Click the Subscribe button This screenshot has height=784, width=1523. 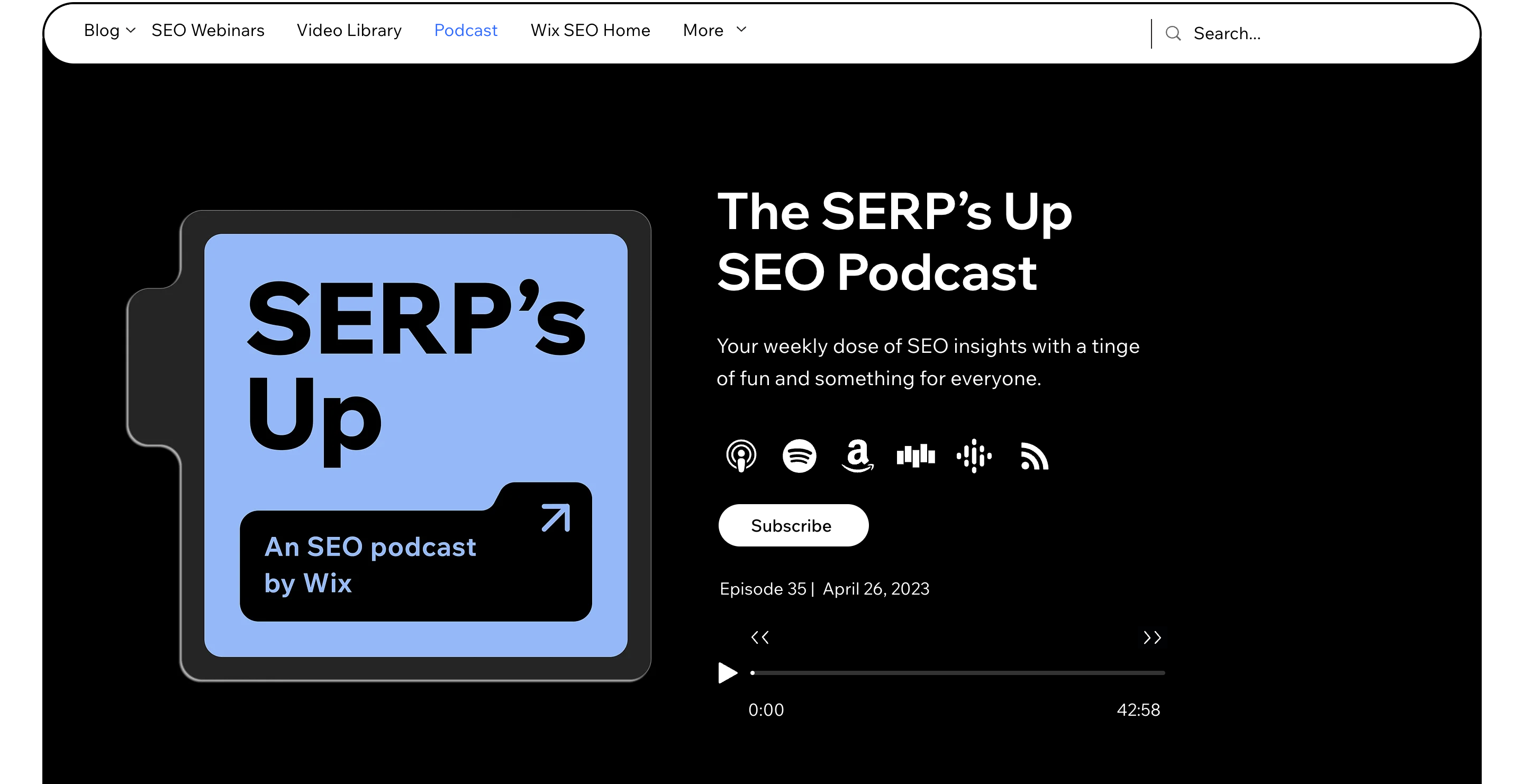point(793,526)
